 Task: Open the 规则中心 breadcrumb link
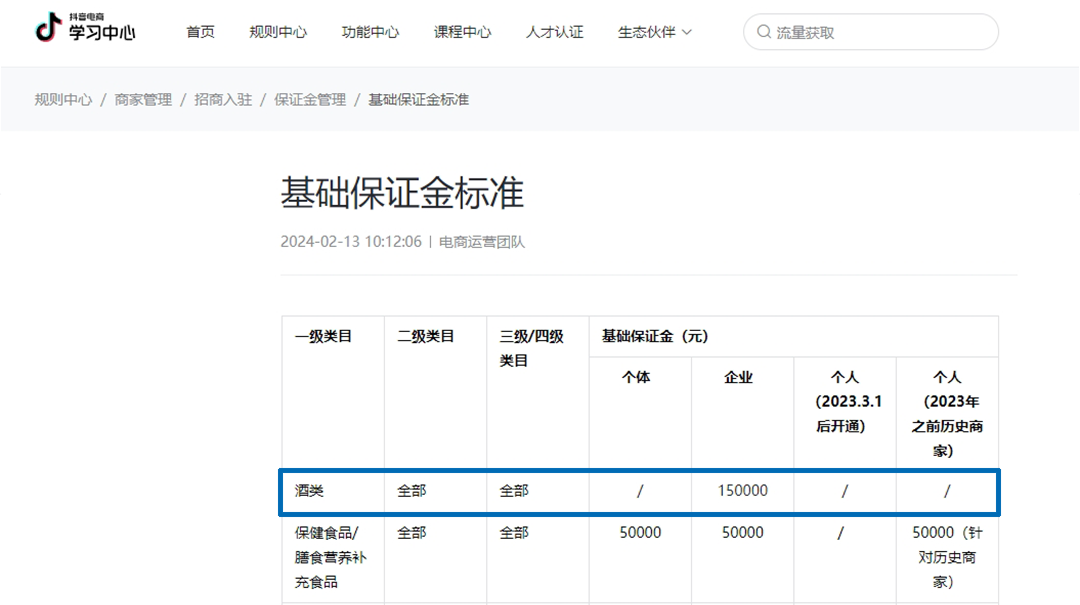[62, 99]
